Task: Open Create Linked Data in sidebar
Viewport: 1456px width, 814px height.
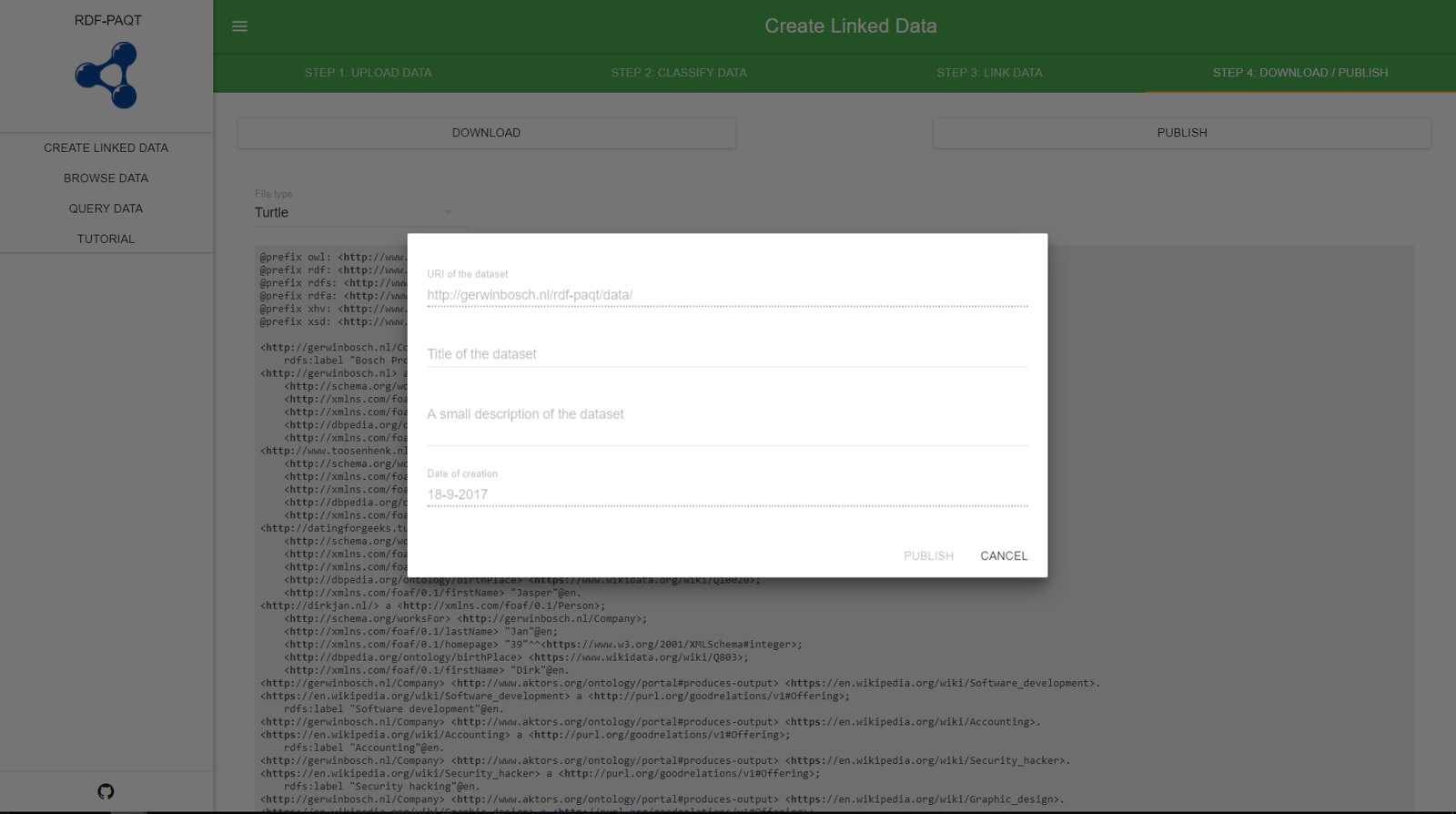Action: [x=106, y=148]
